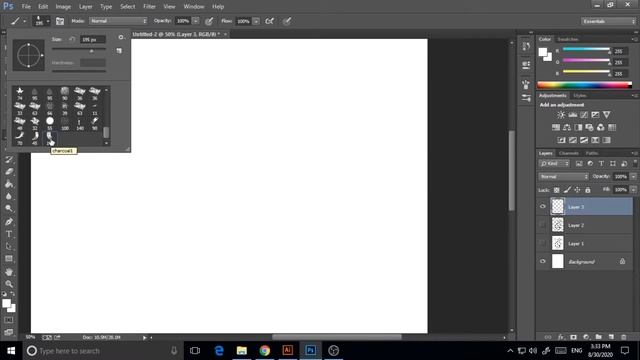Toggle lock image pixels brush icon
The height and width of the screenshot is (360, 640).
pyautogui.click(x=567, y=190)
